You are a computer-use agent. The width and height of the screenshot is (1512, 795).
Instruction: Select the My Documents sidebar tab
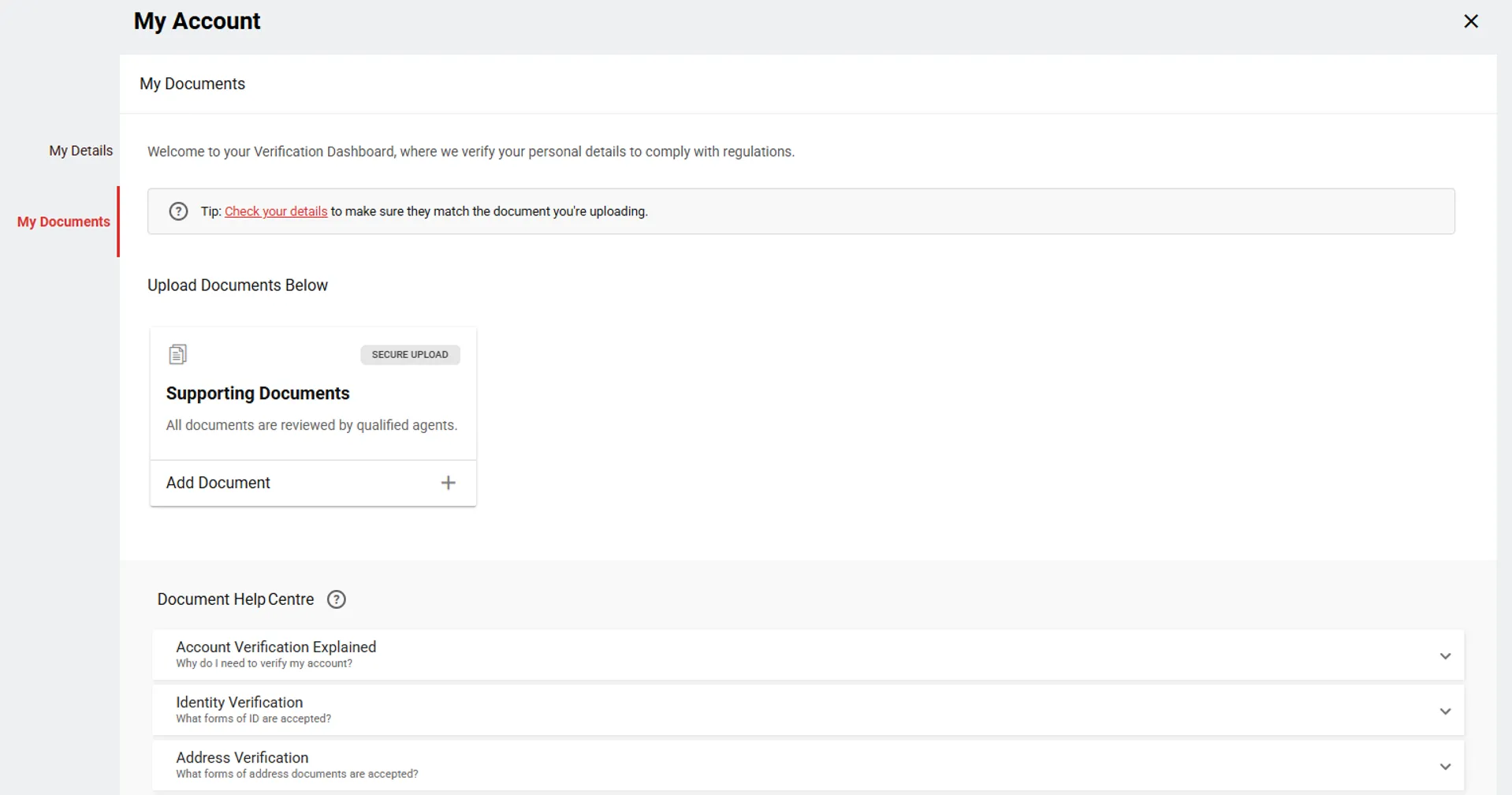(64, 222)
